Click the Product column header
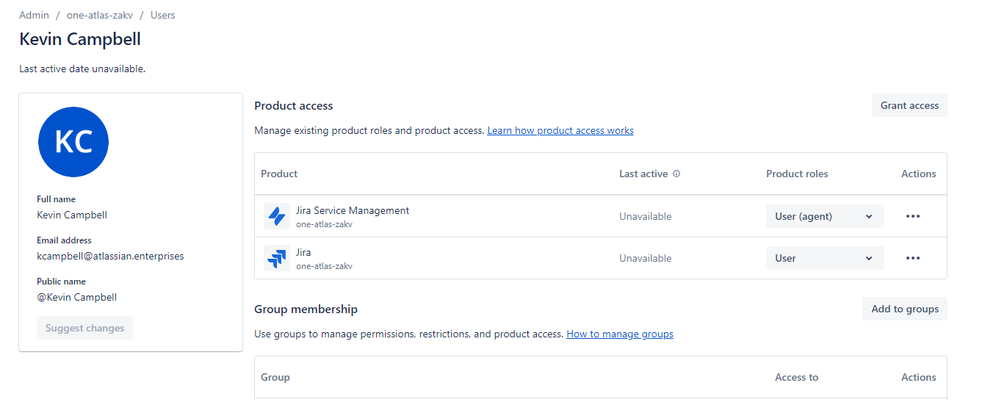Screen dimensions: 999x400 coord(279,174)
